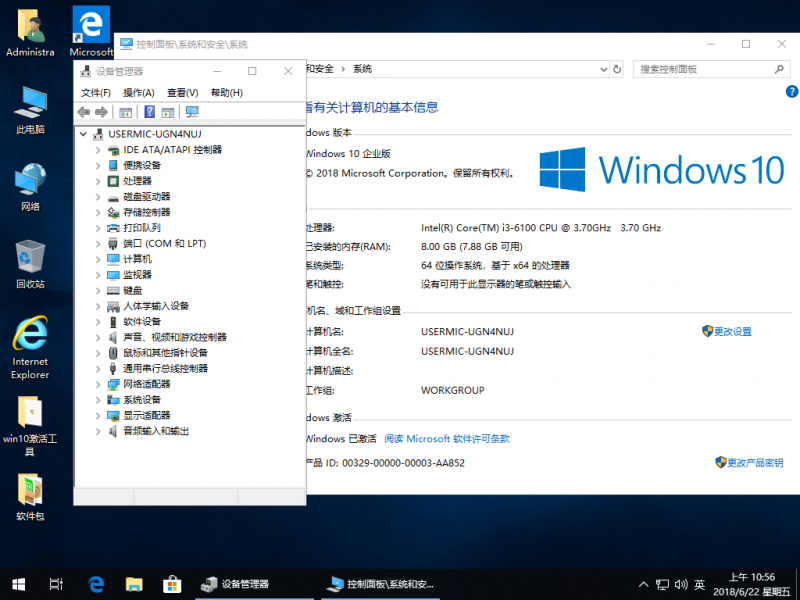Select the IDE ATA/ATAPI 控制器 device icon
Screen dimensions: 800x600
113,150
